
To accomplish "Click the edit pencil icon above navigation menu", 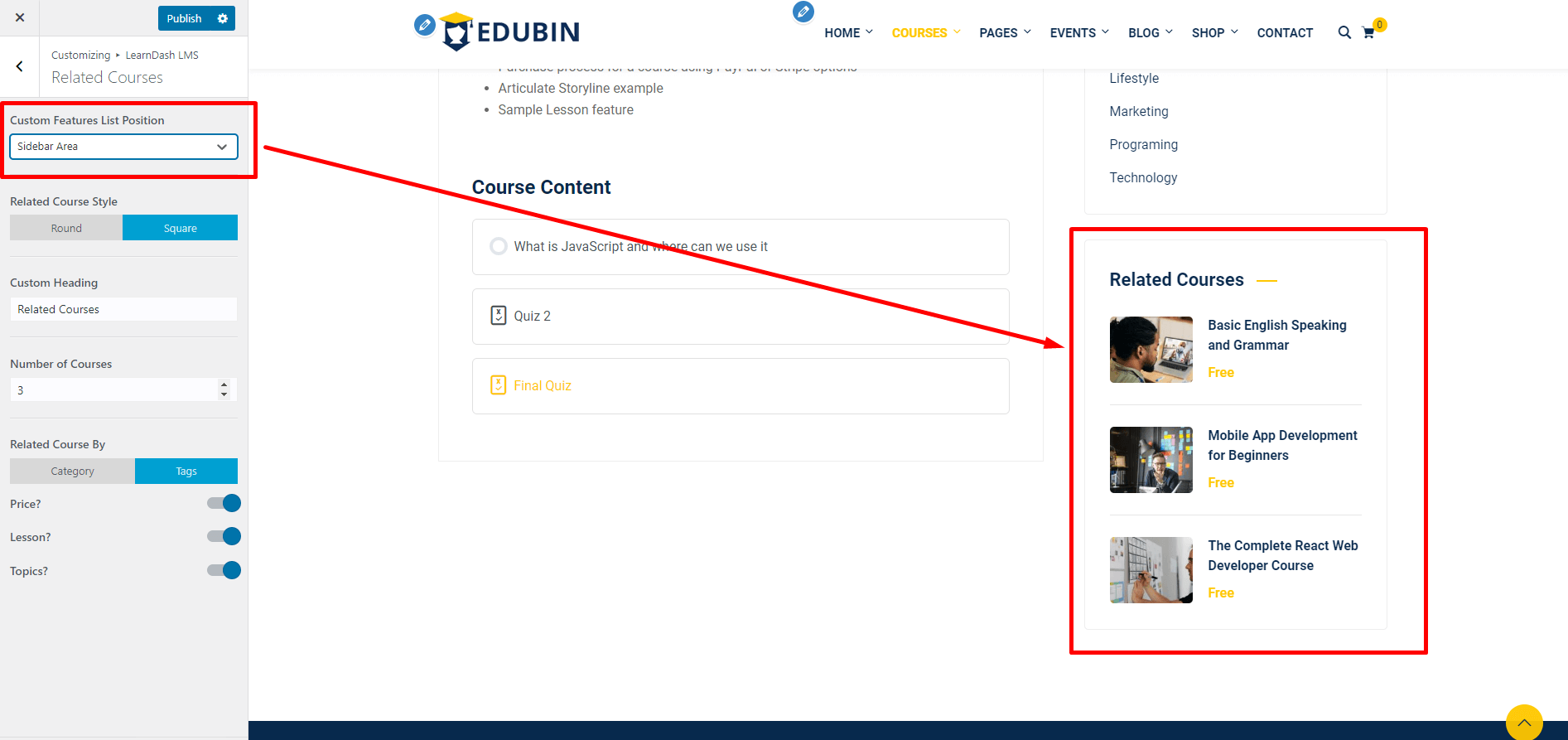I will [803, 12].
